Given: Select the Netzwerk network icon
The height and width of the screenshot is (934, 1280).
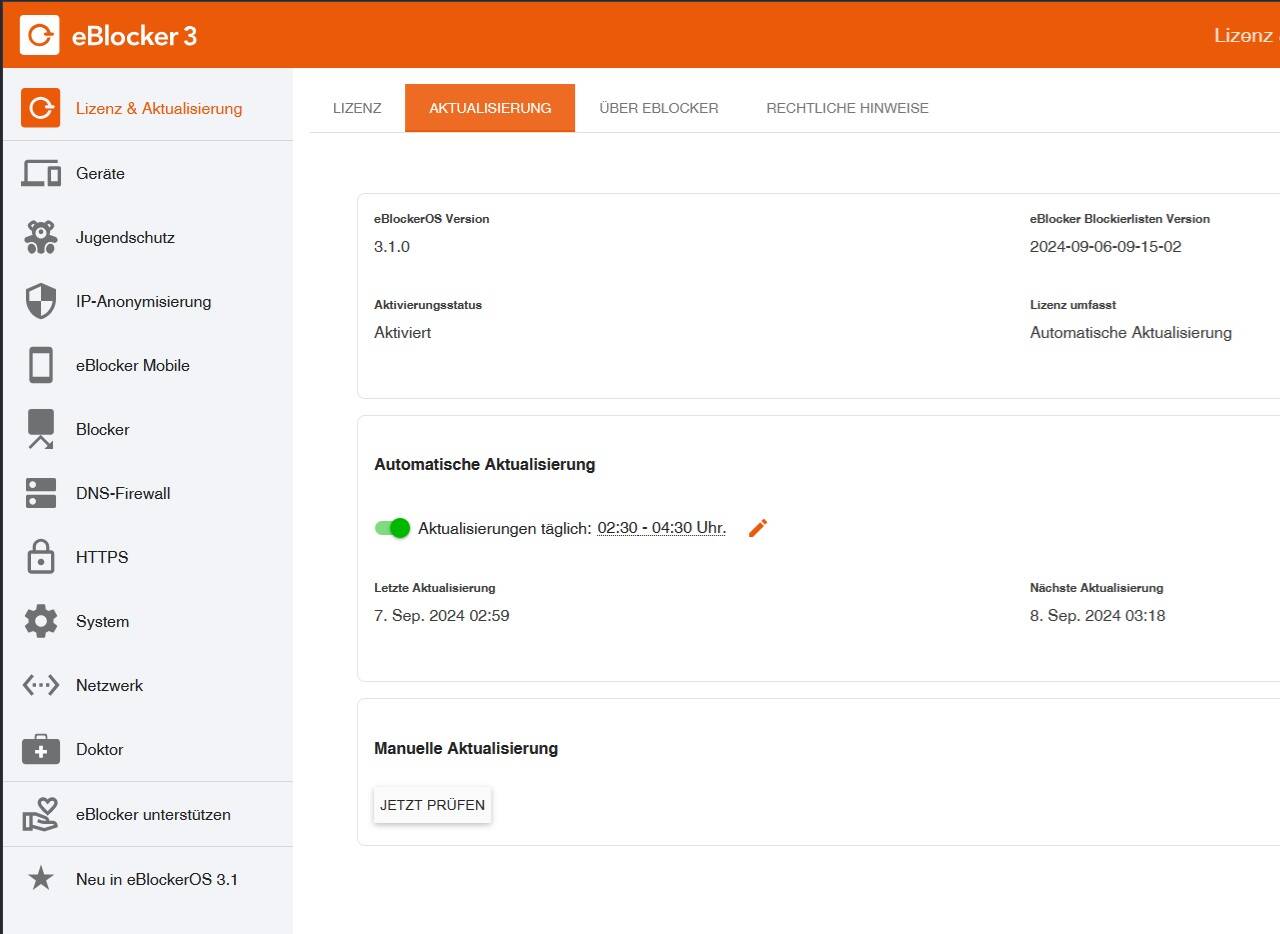Looking at the screenshot, I should (x=40, y=685).
